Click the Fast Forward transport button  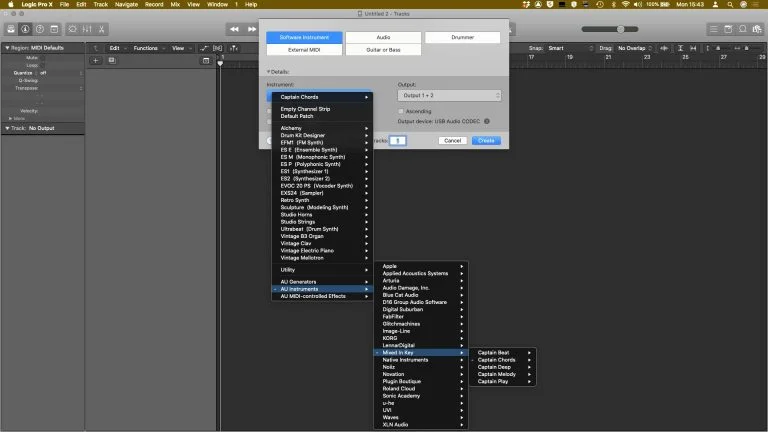pos(251,29)
